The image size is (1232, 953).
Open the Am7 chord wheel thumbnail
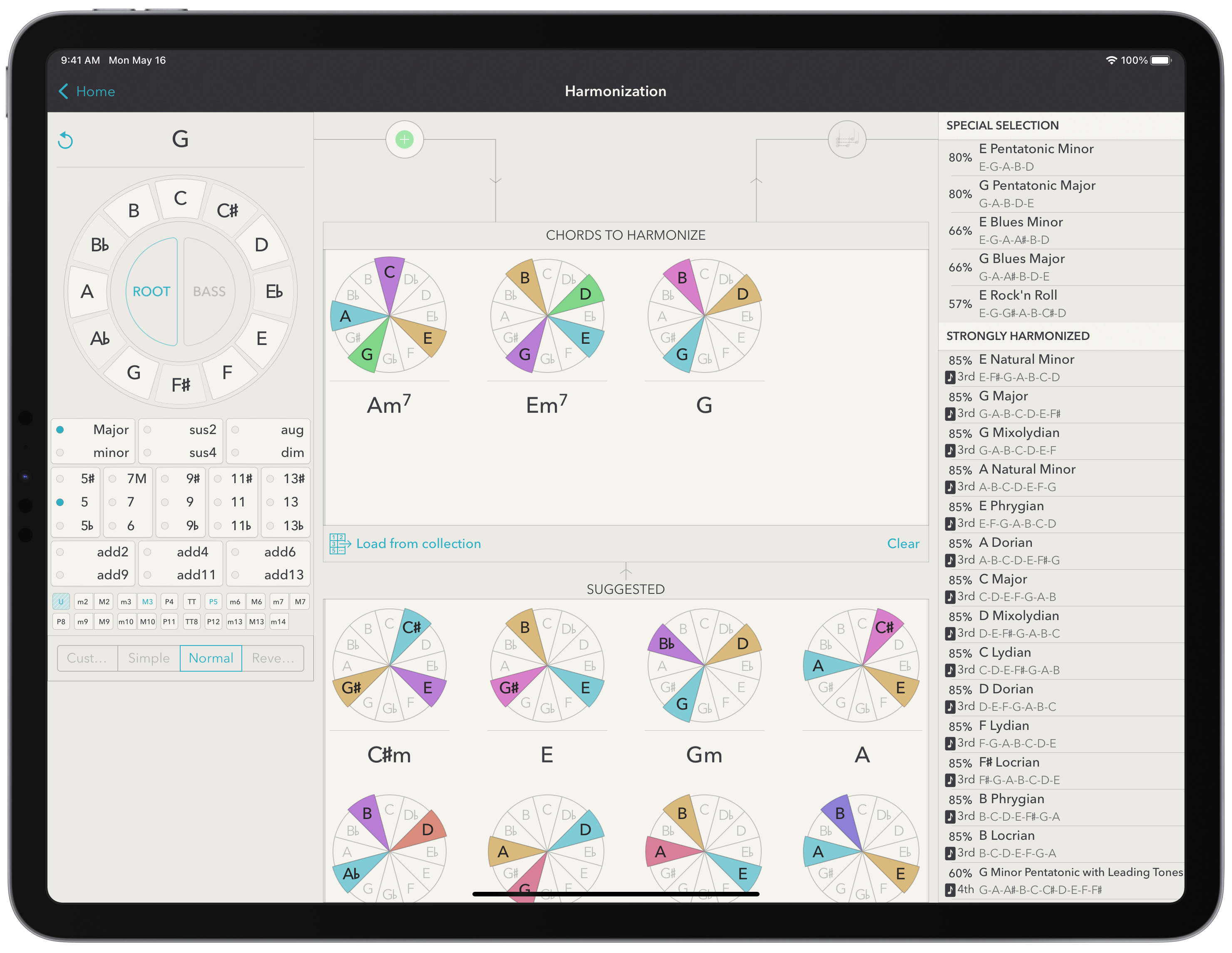[389, 316]
